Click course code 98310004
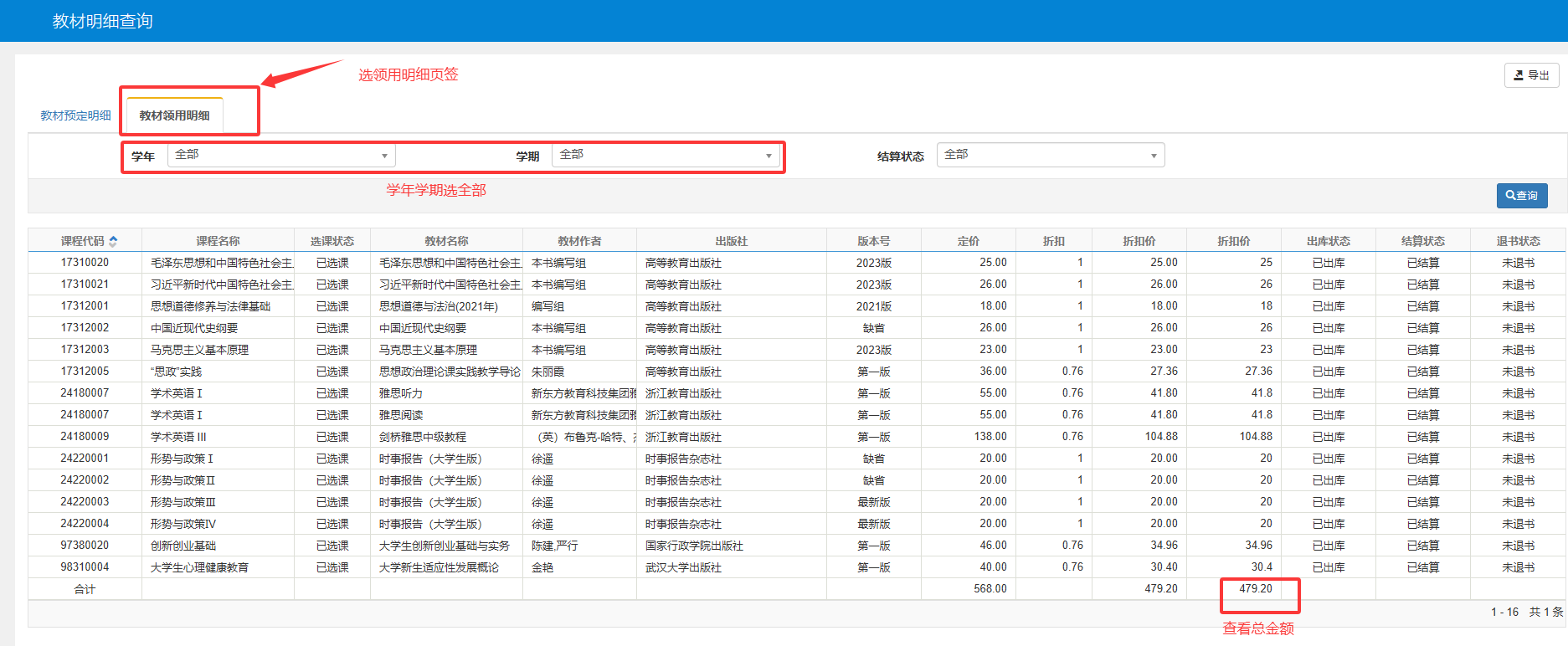Image resolution: width=1568 pixels, height=646 pixels. [85, 567]
